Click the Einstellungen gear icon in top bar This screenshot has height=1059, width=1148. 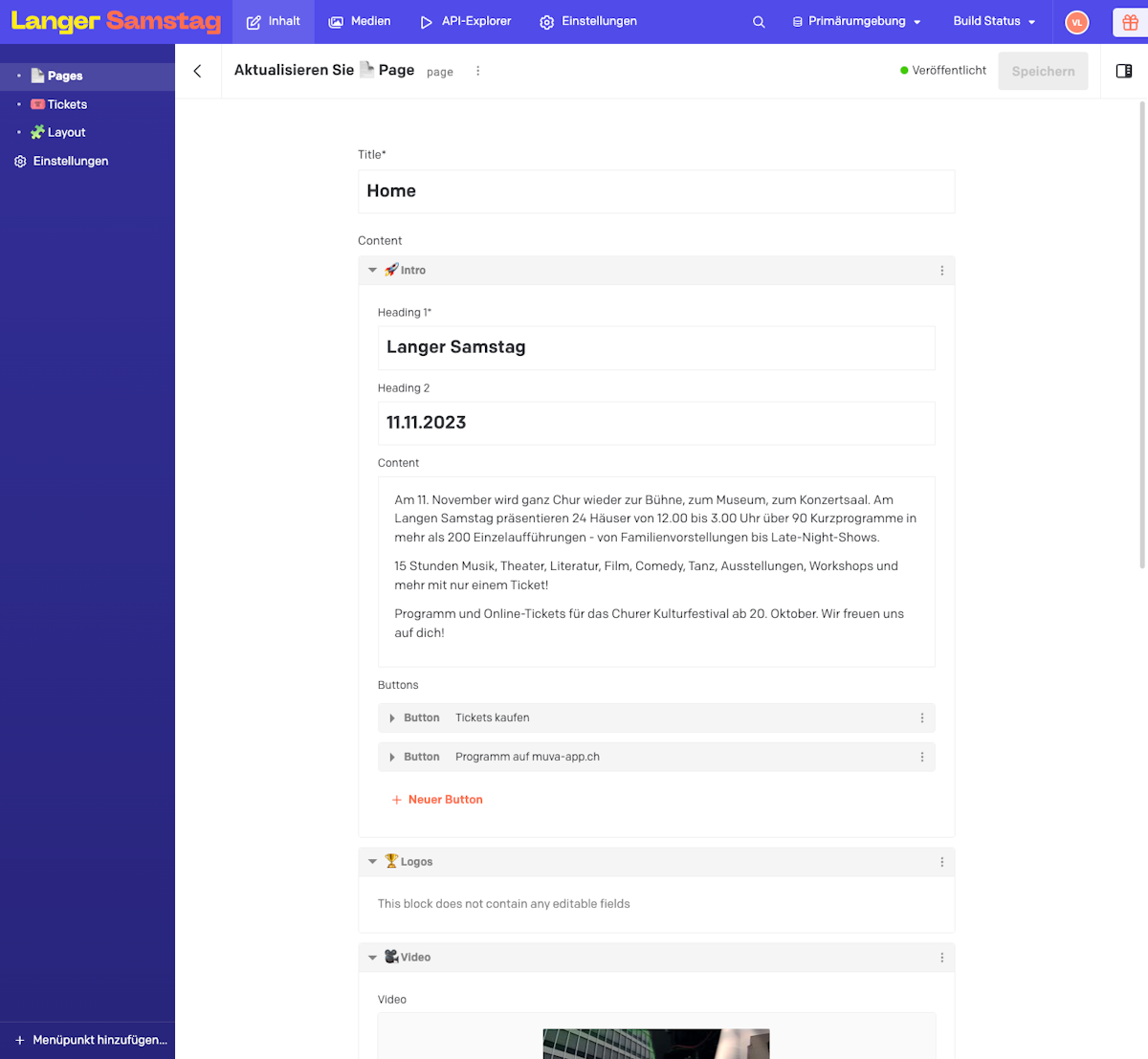click(547, 22)
